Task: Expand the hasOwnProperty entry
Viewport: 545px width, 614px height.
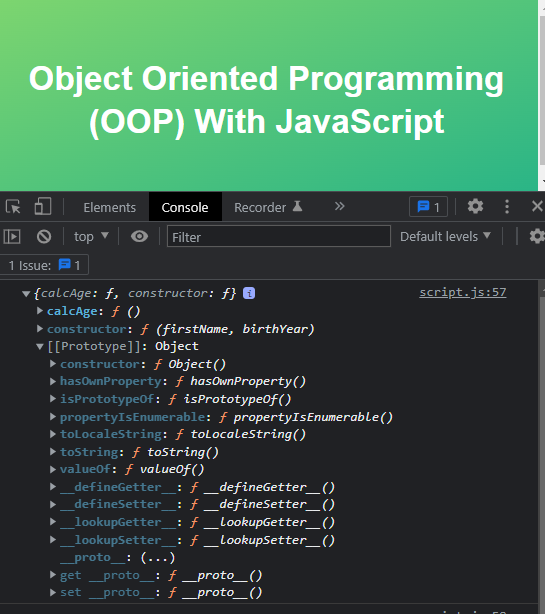Action: coord(52,381)
